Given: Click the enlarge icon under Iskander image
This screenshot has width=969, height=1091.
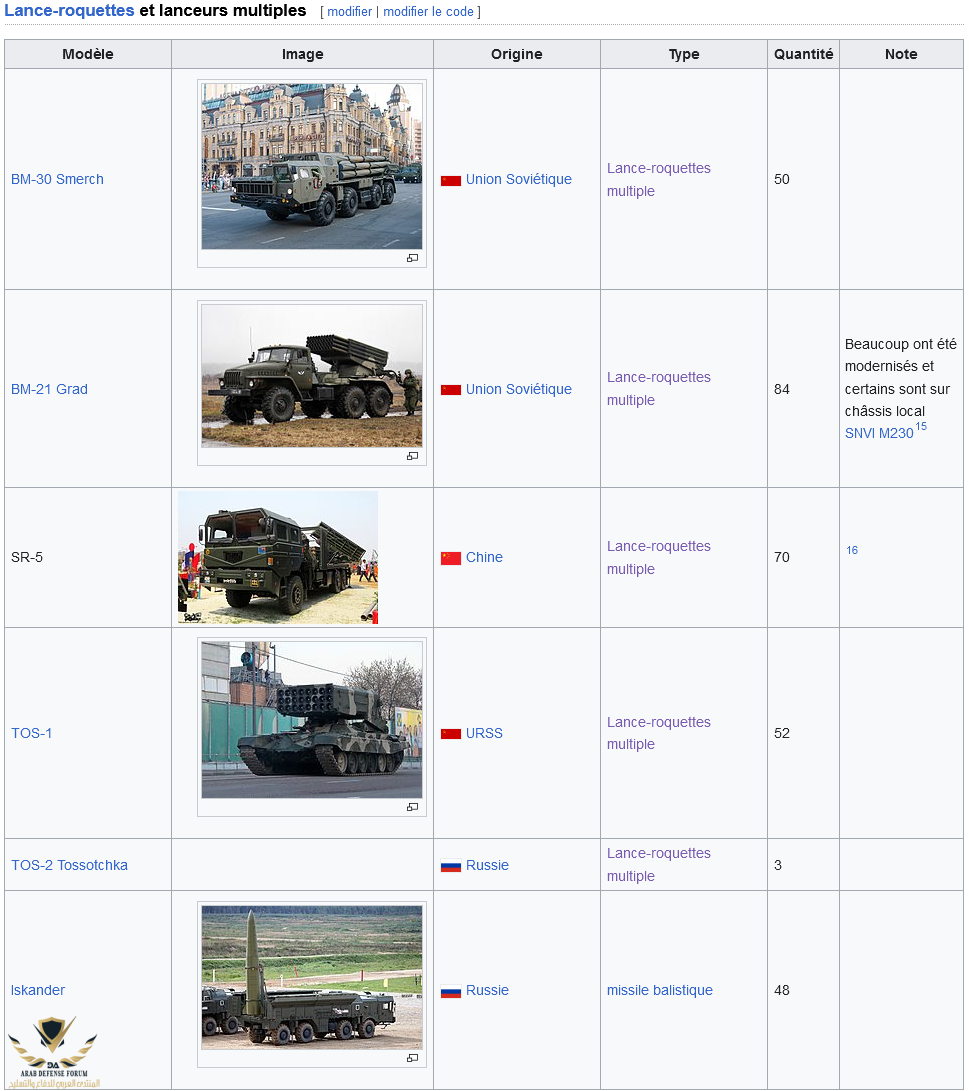Looking at the screenshot, I should click(x=412, y=1058).
